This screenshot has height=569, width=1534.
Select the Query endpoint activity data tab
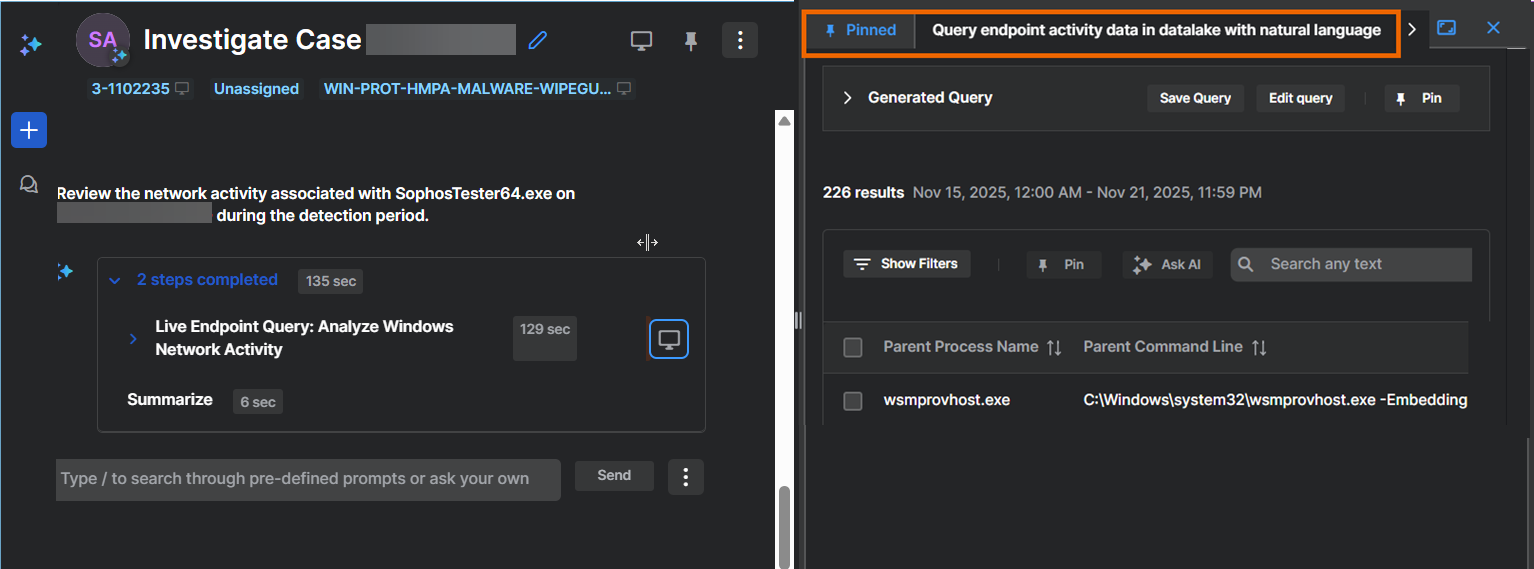click(1156, 30)
